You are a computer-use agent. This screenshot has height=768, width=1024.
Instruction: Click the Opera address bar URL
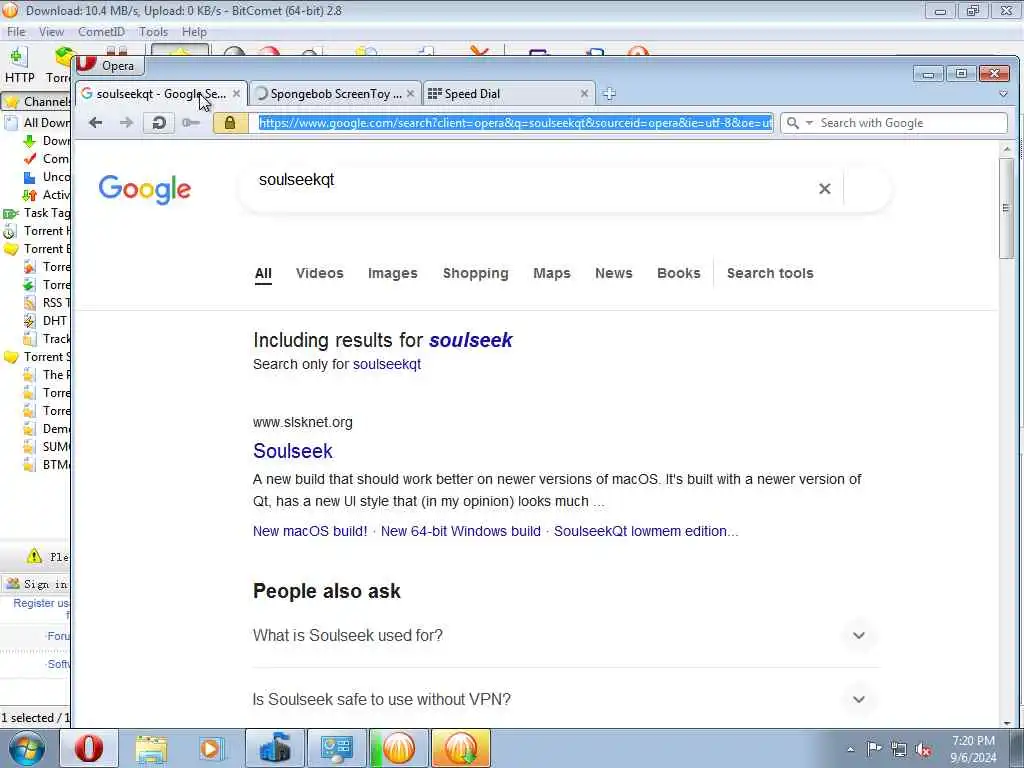(x=515, y=123)
